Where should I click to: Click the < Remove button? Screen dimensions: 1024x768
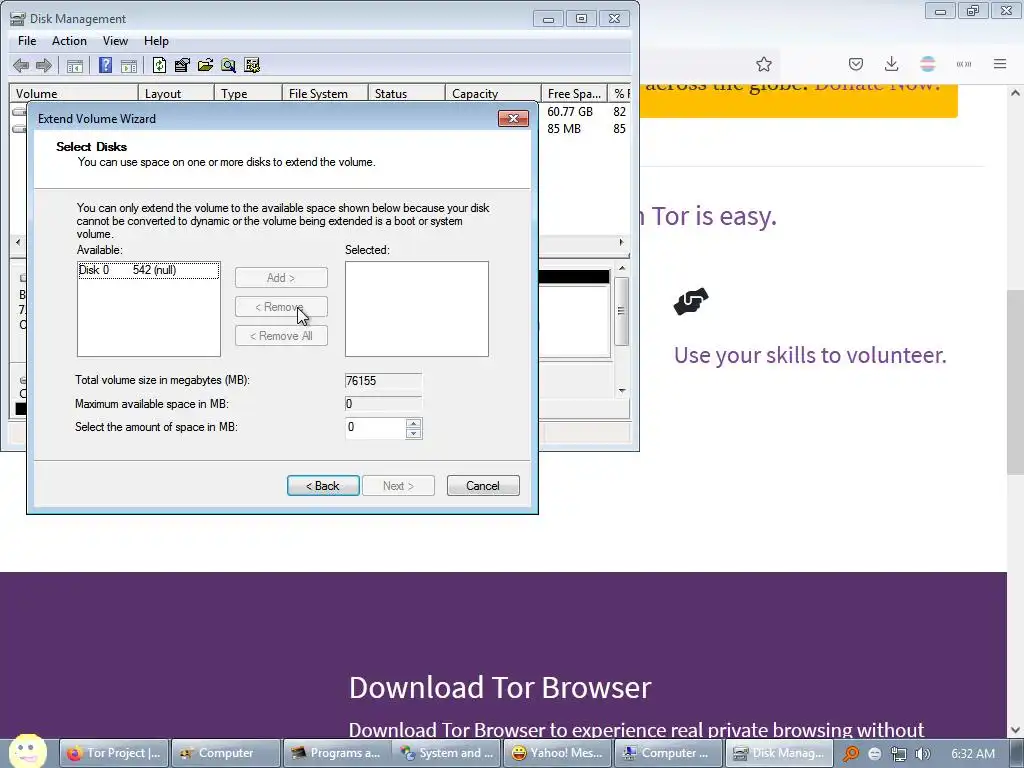pos(281,307)
